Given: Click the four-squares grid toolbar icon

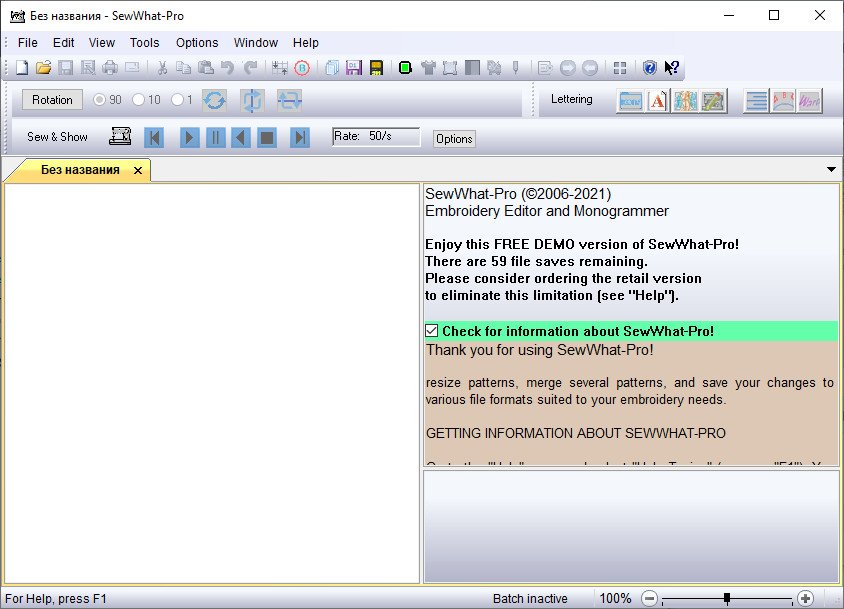Looking at the screenshot, I should pos(620,68).
